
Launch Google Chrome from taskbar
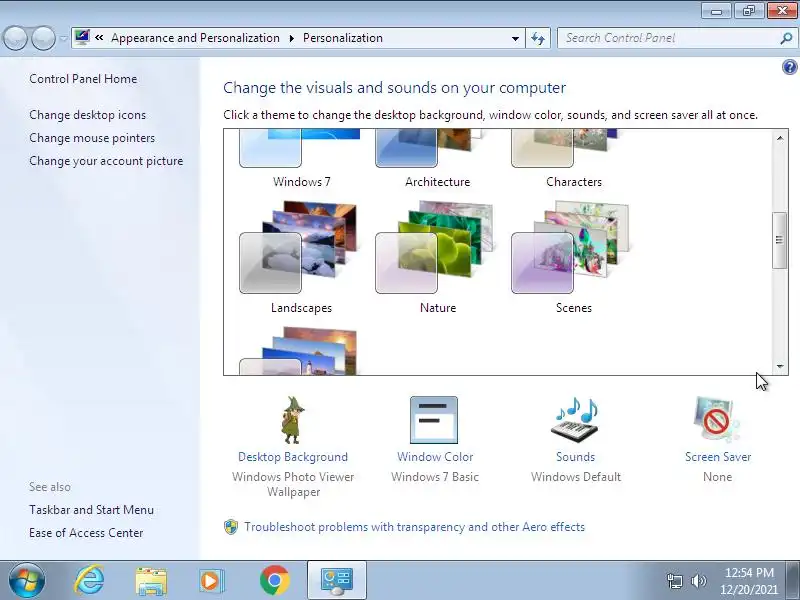274,580
